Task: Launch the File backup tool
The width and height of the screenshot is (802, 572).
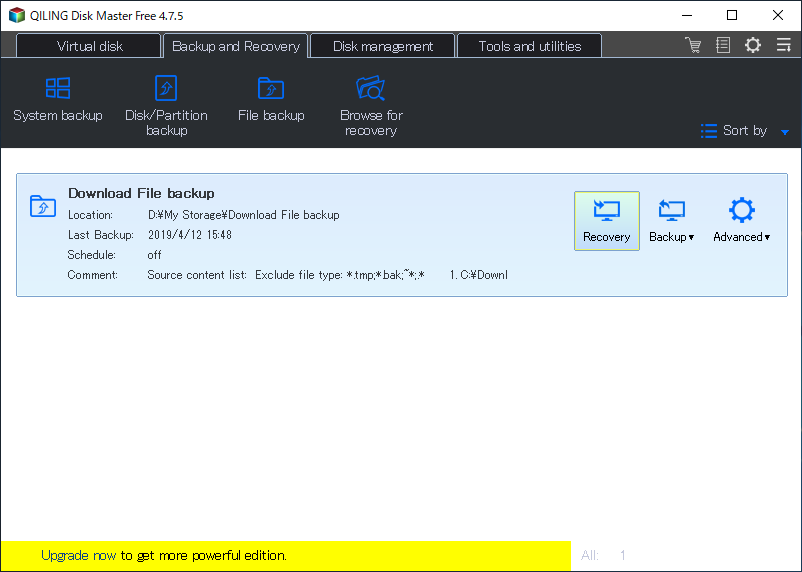Action: click(x=271, y=100)
